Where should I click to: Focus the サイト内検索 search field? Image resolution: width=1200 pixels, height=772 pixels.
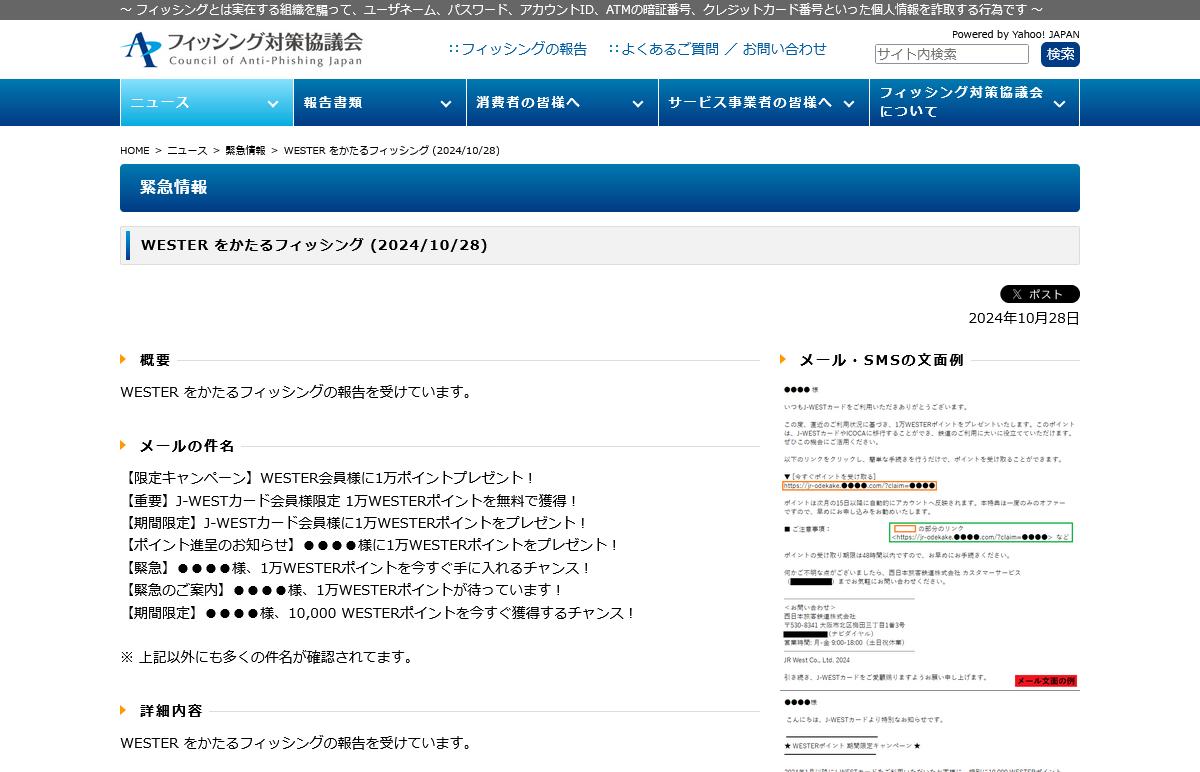click(951, 54)
